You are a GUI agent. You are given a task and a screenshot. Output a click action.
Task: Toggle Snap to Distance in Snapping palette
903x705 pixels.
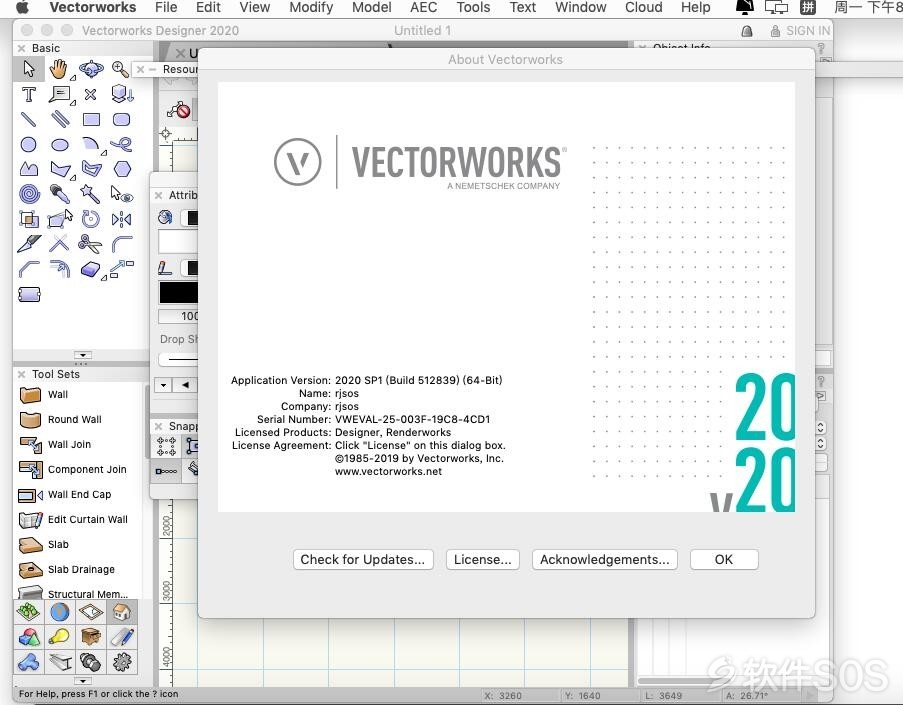tap(166, 471)
